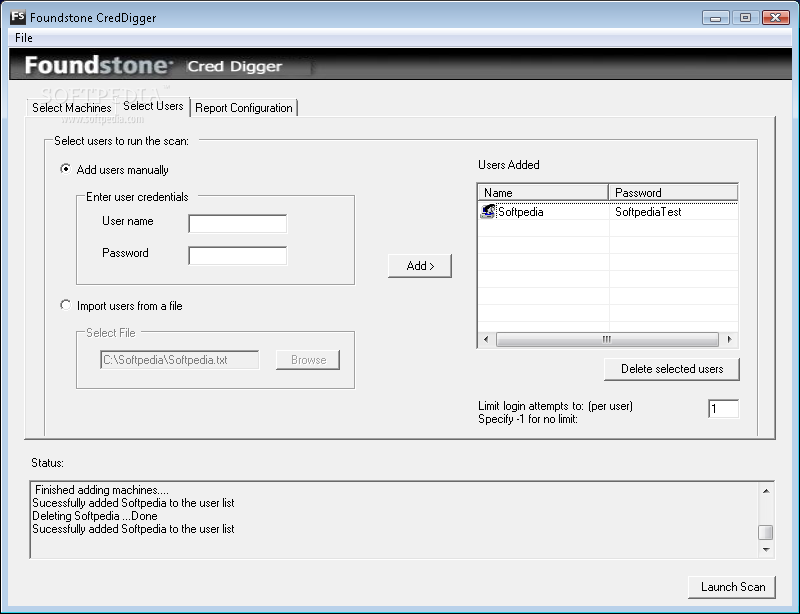Click the status log vertical scrollbar thumb
The image size is (800, 614).
pos(766,532)
